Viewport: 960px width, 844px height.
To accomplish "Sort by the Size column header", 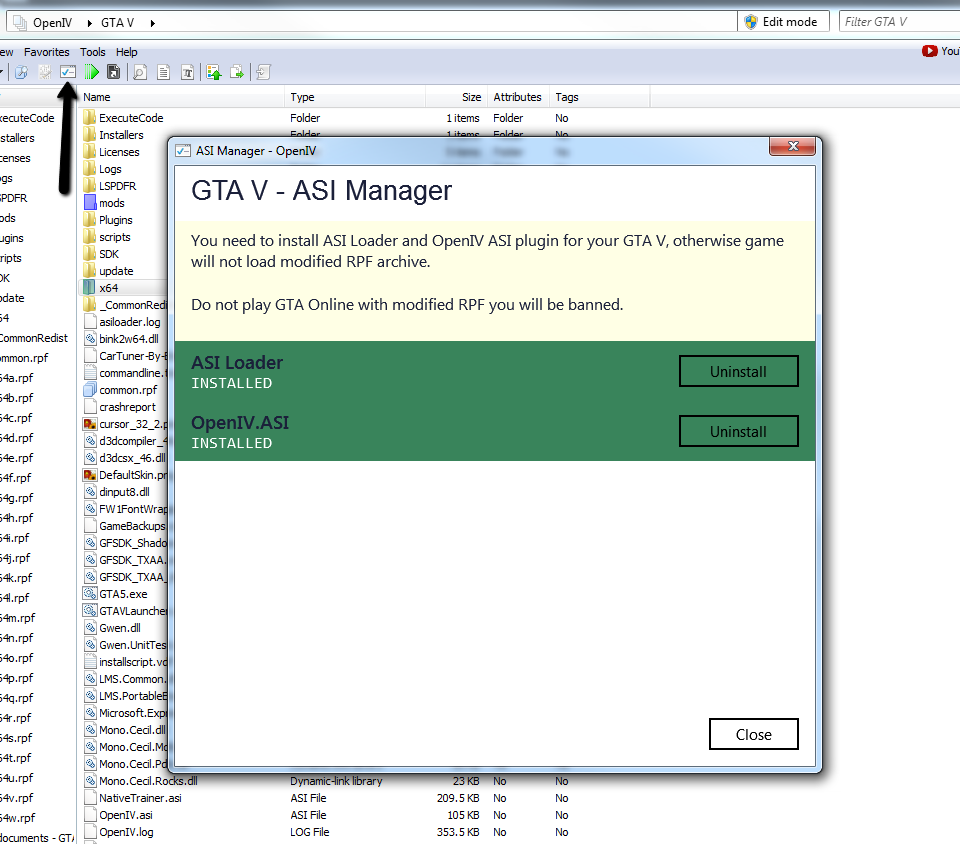I will click(x=456, y=97).
